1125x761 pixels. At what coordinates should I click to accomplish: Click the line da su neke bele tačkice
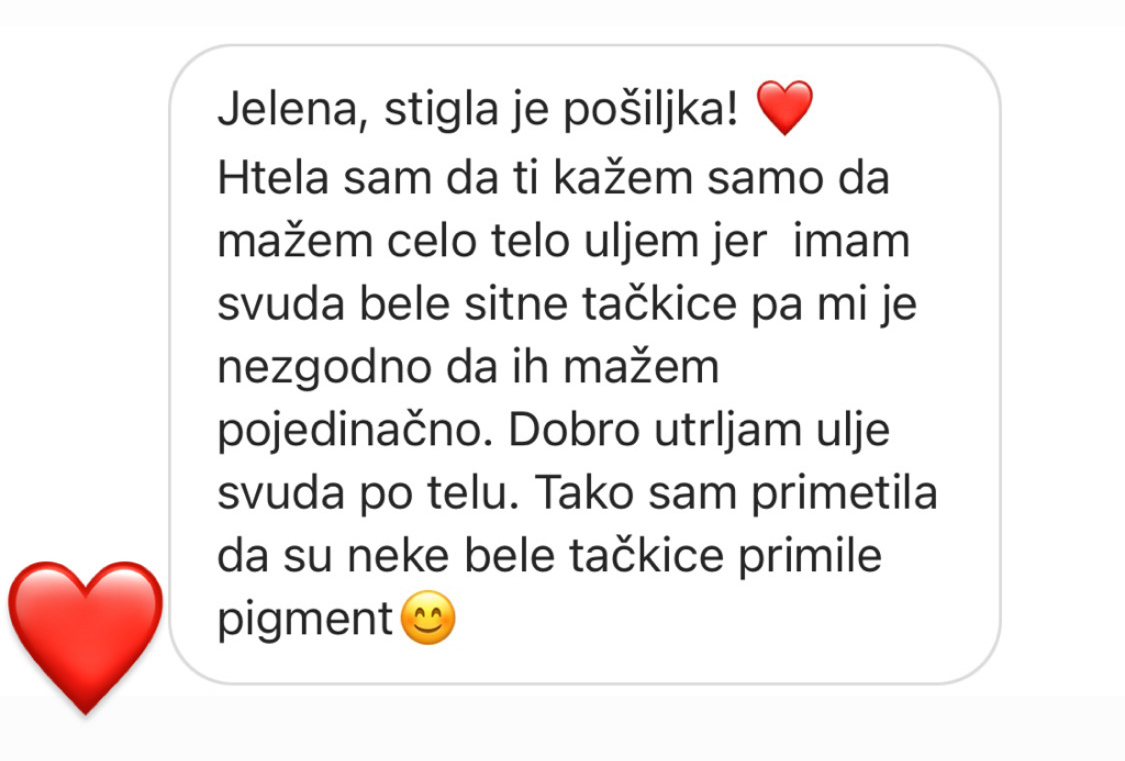549,556
